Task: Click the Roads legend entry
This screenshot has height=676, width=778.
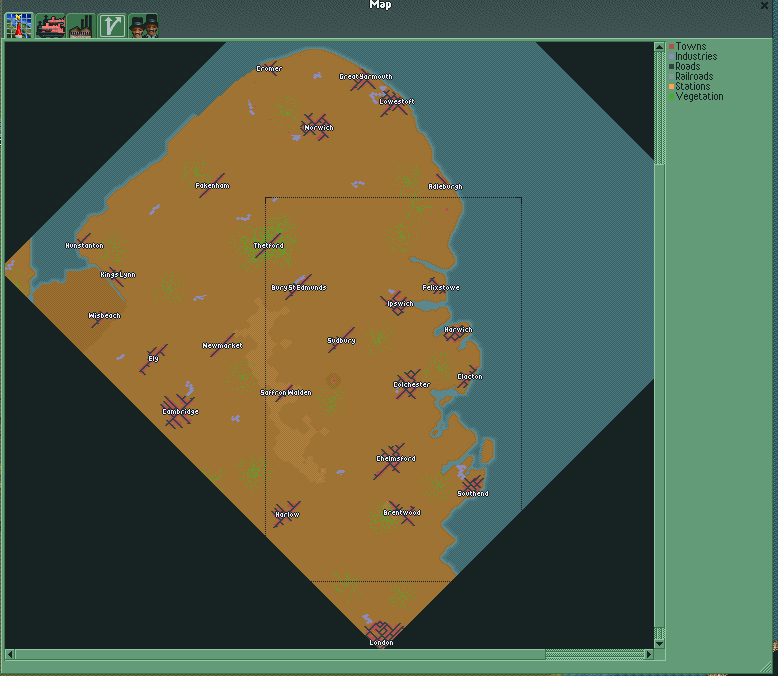Action: 687,67
